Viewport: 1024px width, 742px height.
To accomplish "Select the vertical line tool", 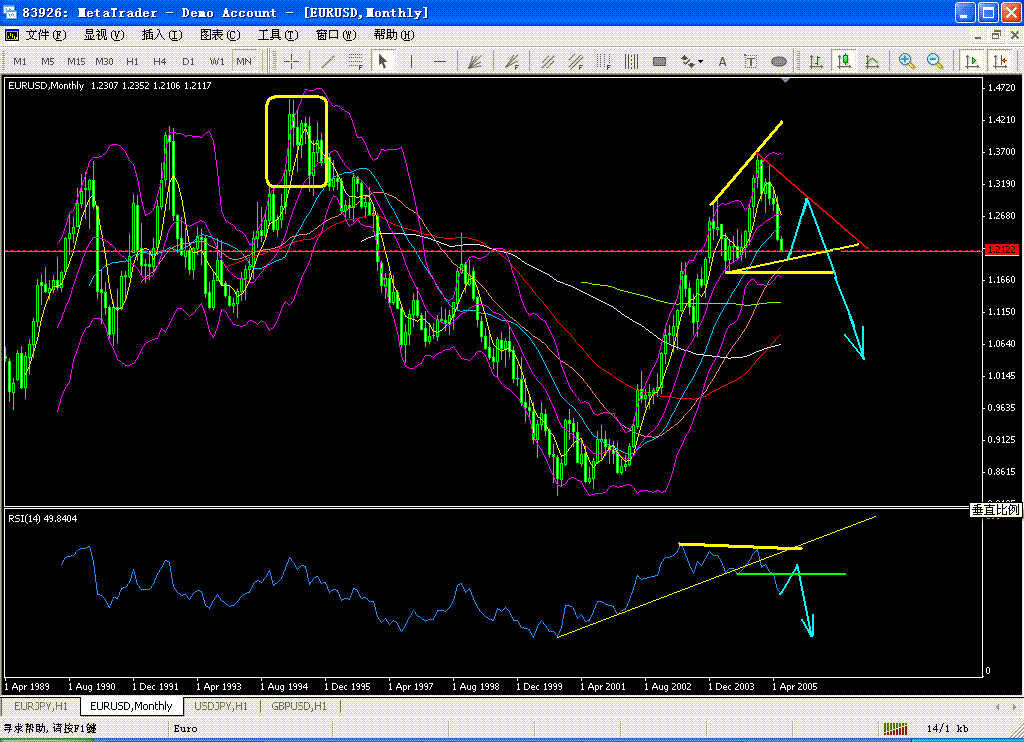I will [x=411, y=62].
